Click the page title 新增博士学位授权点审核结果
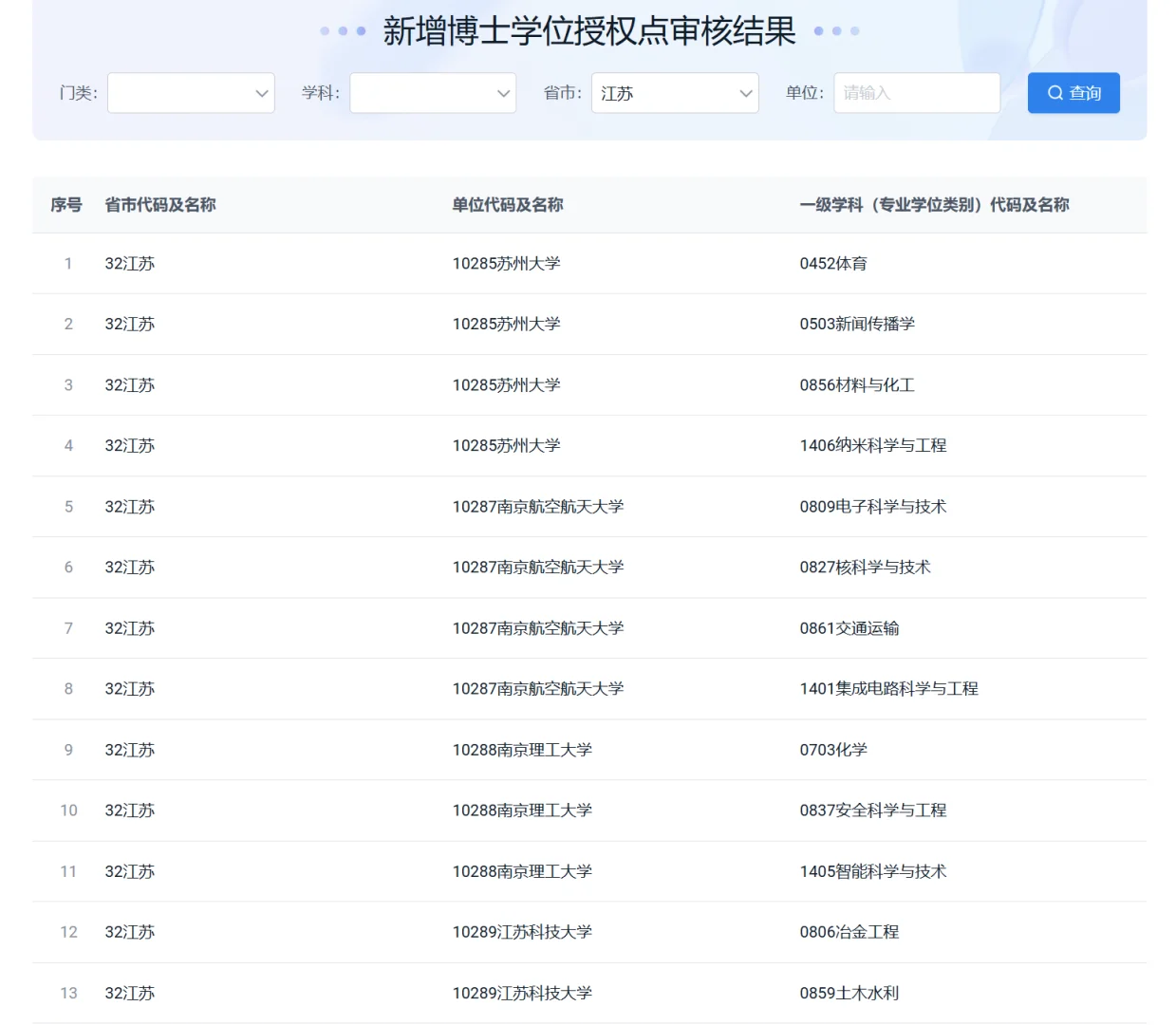Screen dimensions: 1176x1025 click(589, 31)
